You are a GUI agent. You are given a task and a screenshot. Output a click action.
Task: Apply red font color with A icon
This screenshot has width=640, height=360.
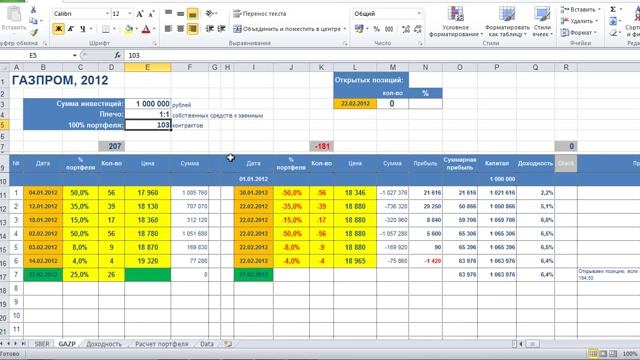click(146, 29)
